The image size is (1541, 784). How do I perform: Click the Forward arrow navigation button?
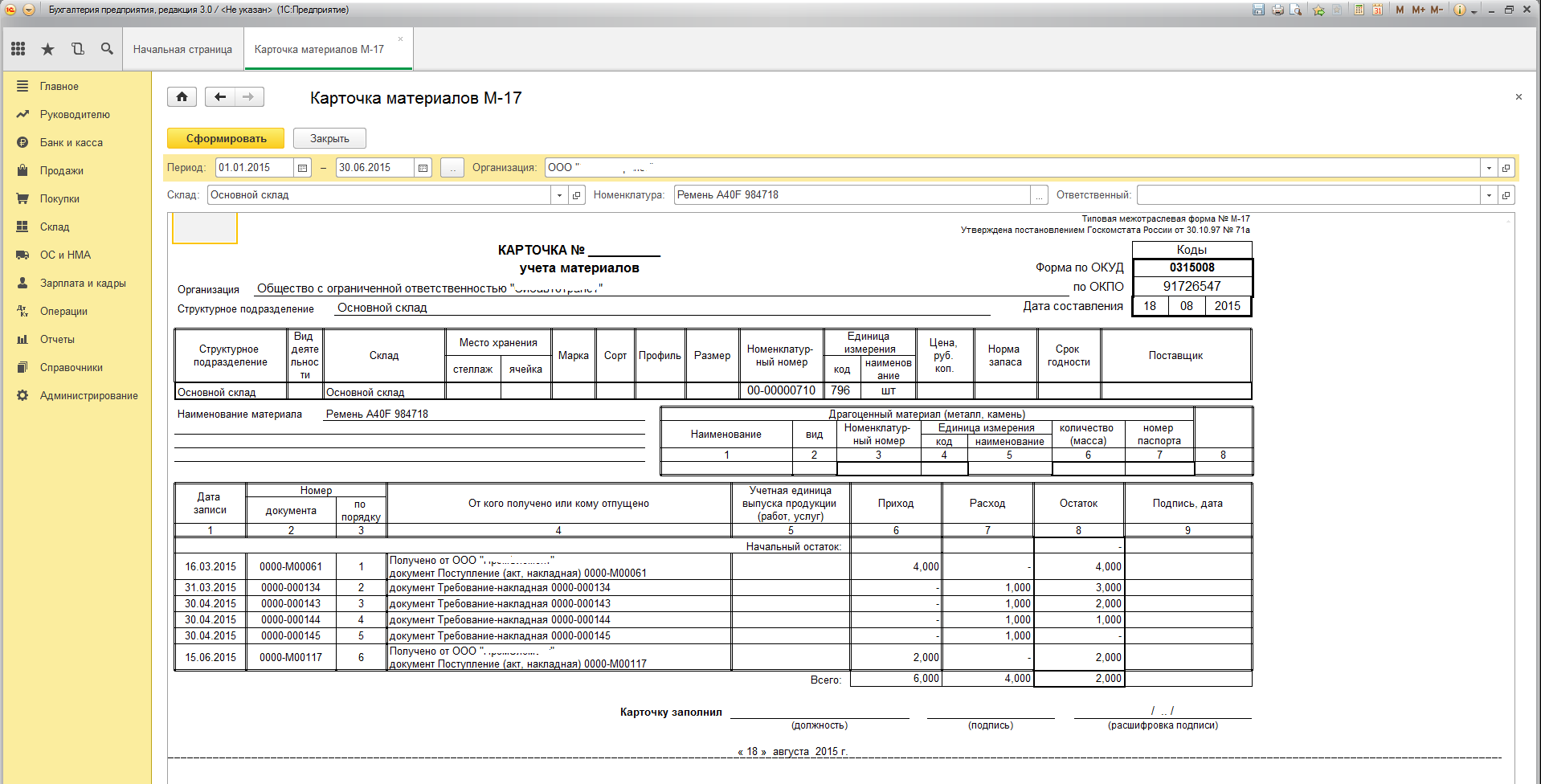249,97
